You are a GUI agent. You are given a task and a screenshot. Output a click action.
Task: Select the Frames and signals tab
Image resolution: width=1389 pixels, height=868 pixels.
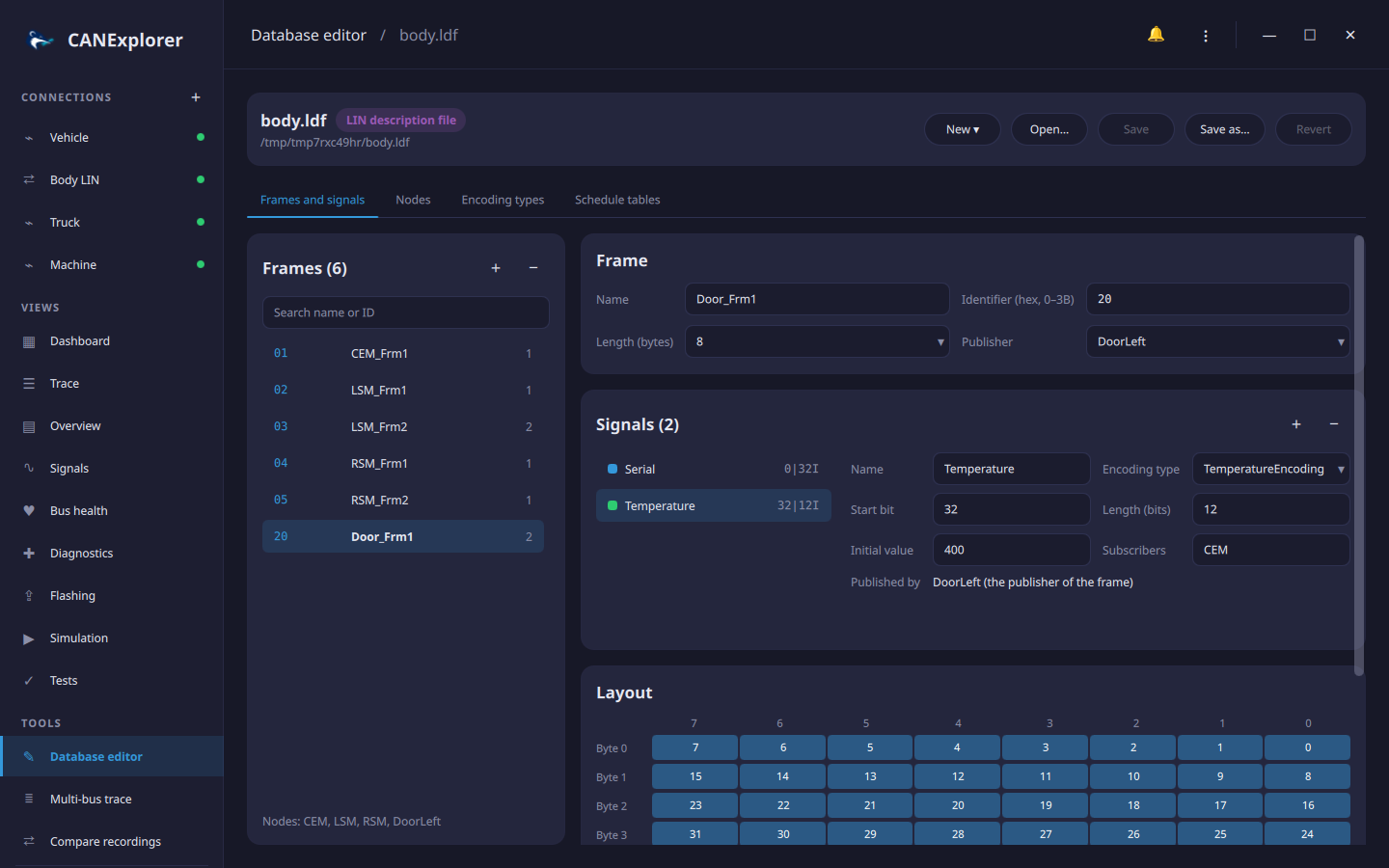[313, 200]
